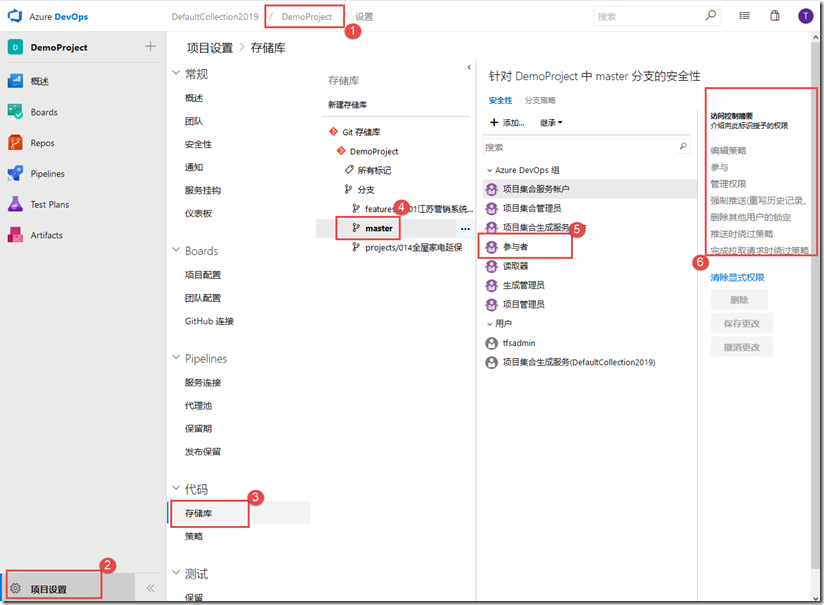824x605 pixels.
Task: Click the 撤消更改 button
Action: [741, 347]
